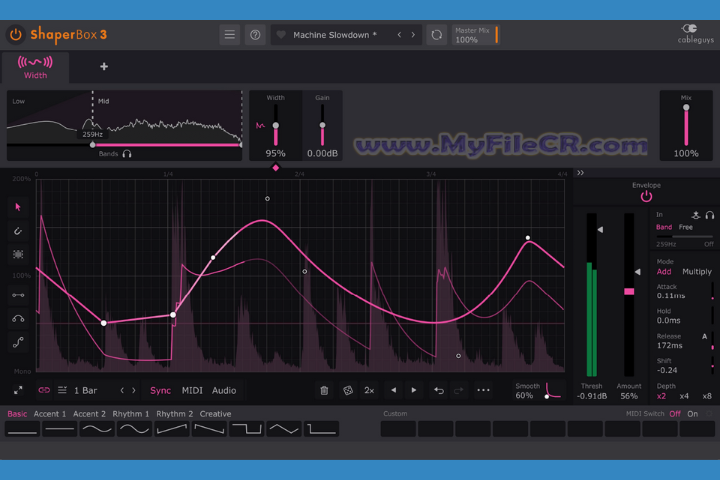
Task: Toggle the Envelope power button
Action: click(646, 197)
